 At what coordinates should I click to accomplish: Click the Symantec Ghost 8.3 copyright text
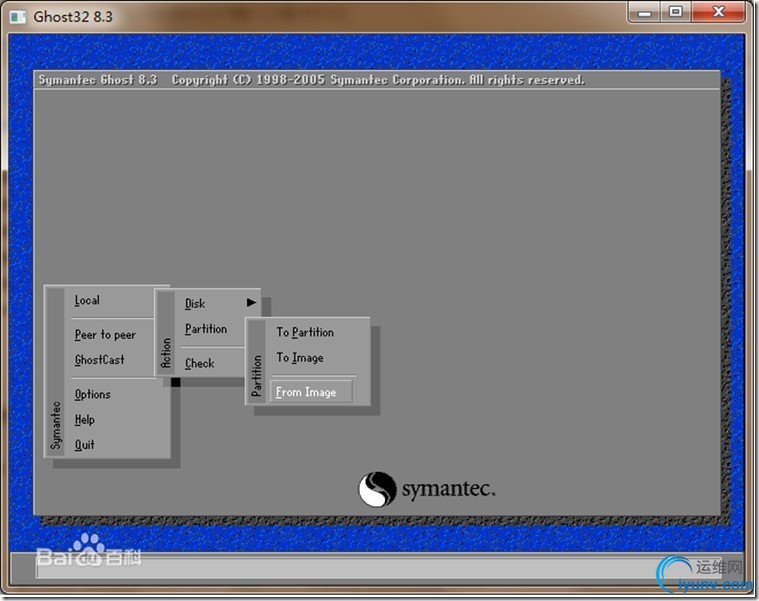(x=311, y=80)
